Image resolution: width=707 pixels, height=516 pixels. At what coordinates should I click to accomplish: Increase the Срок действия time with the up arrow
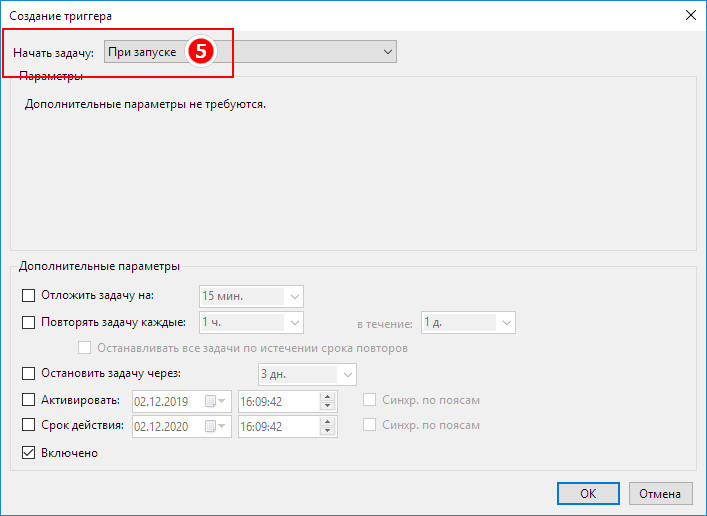pyautogui.click(x=328, y=422)
